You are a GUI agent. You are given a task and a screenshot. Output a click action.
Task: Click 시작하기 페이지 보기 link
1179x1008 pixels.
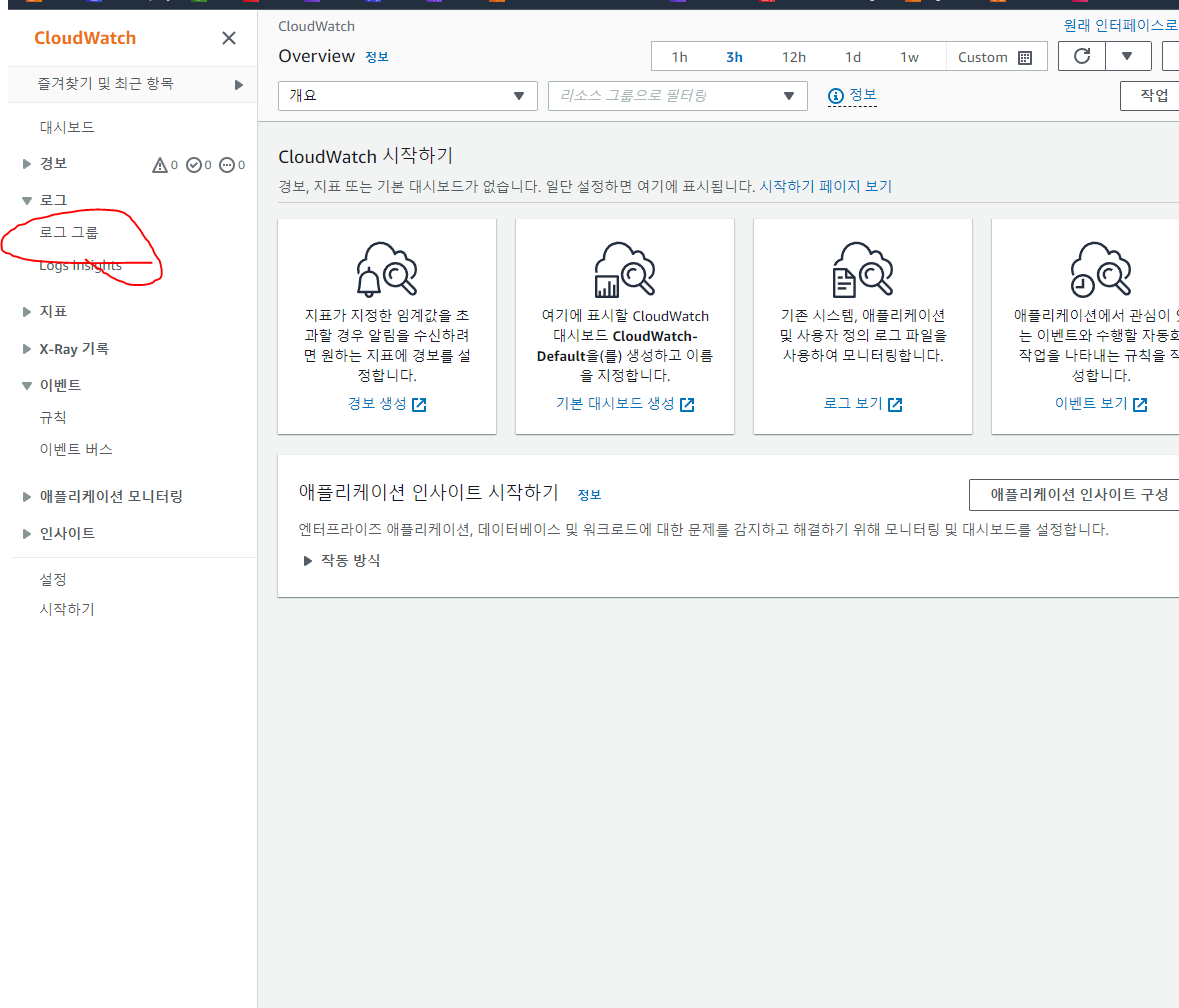(825, 186)
